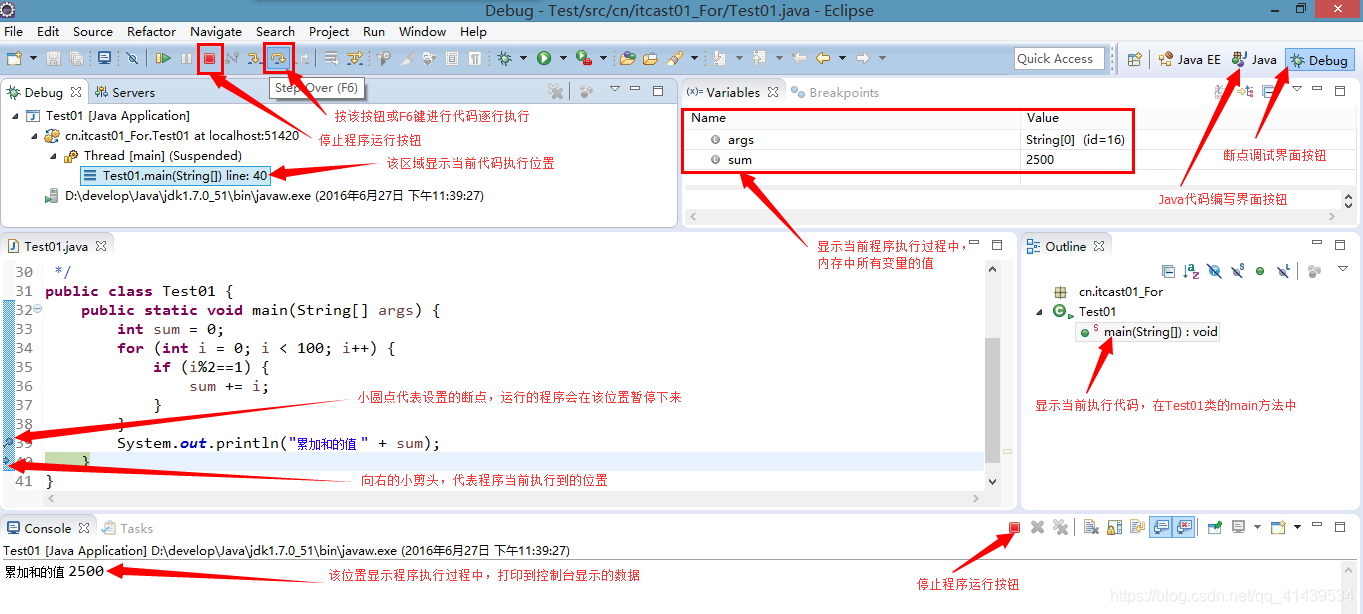Click the Save All toolbar icon
Screen dimensions: 1363x614
[75, 58]
